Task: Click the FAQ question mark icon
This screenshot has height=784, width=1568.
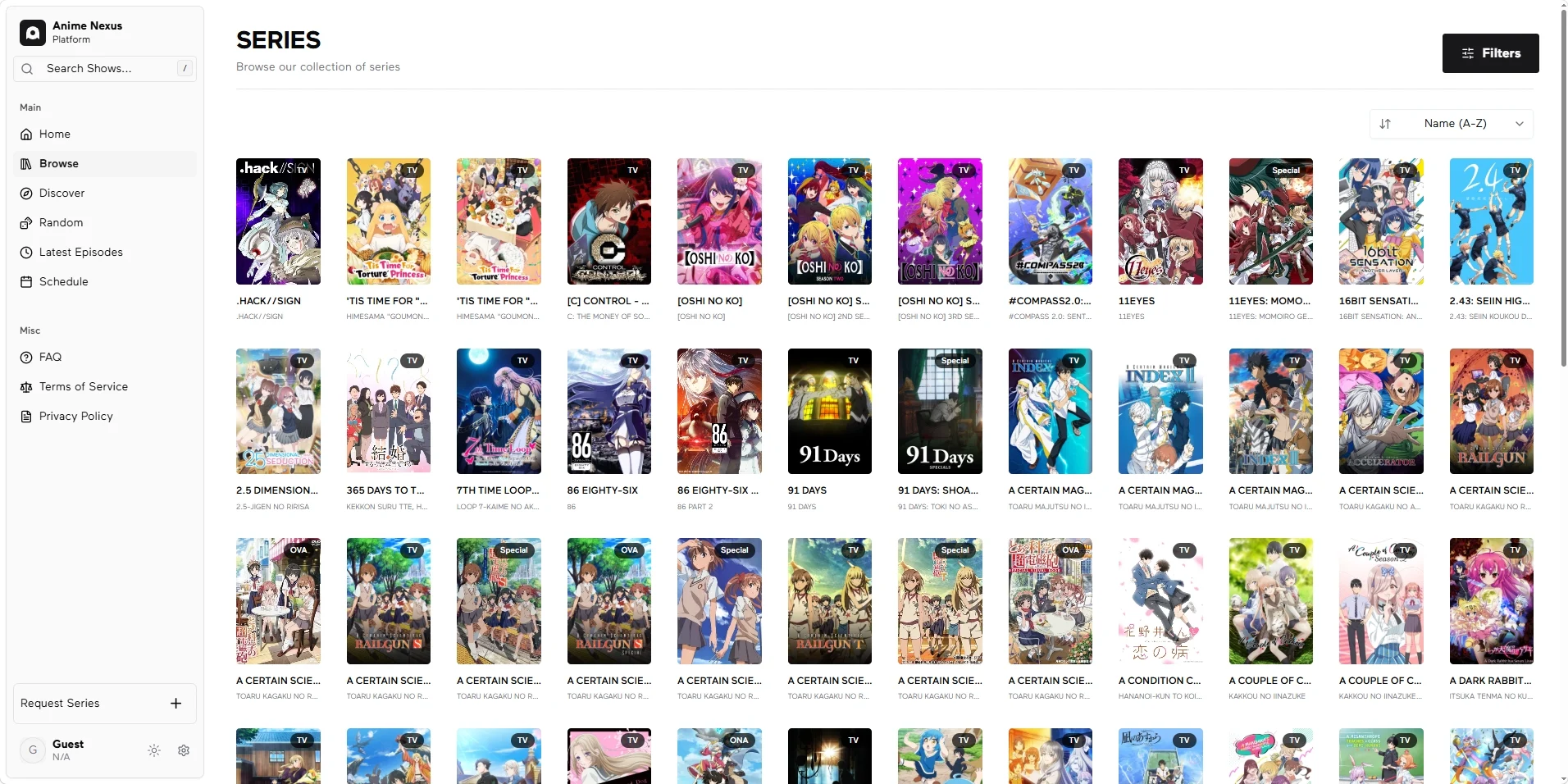Action: (x=26, y=358)
